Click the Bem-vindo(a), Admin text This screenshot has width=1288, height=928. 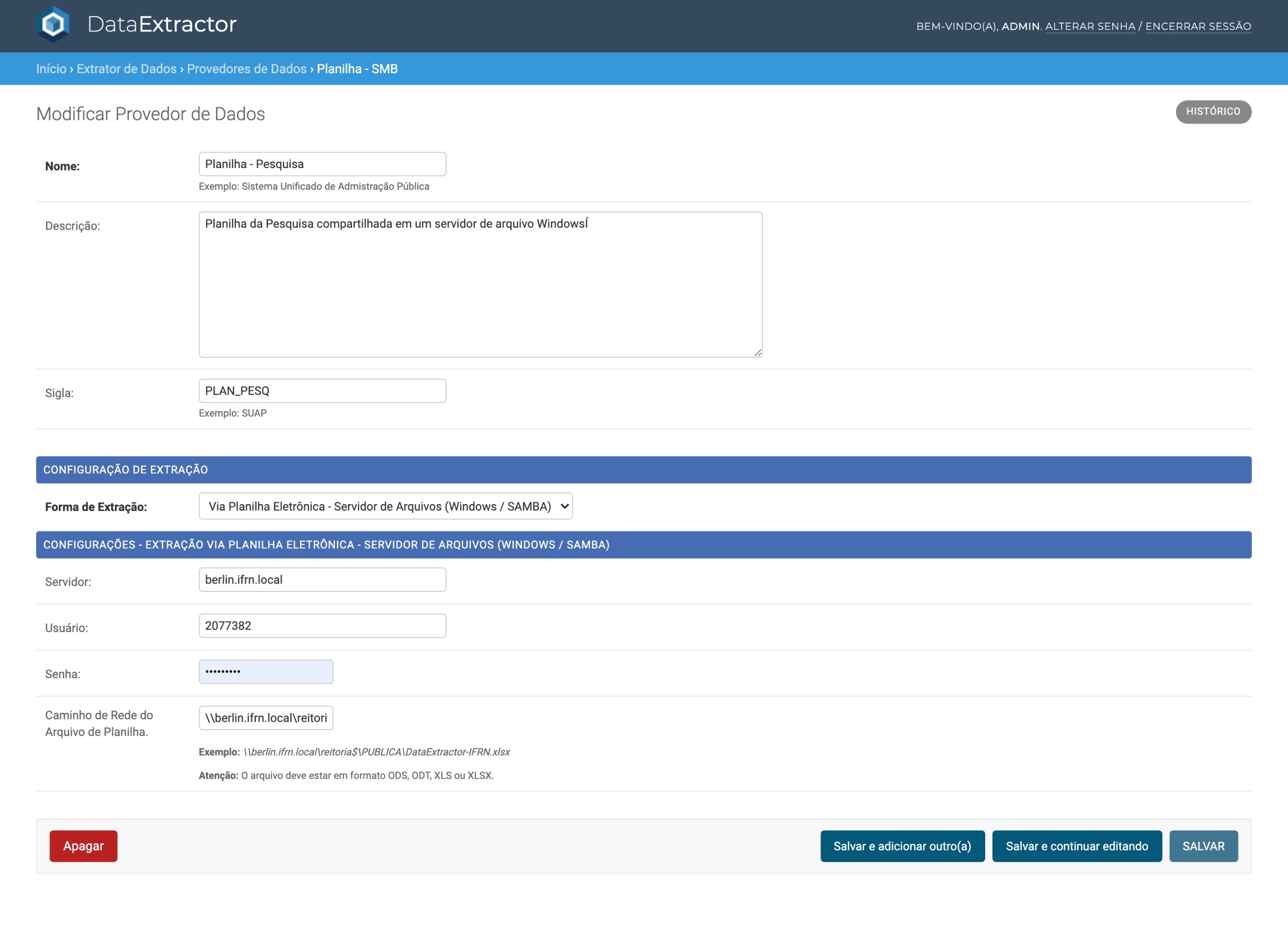tap(978, 26)
